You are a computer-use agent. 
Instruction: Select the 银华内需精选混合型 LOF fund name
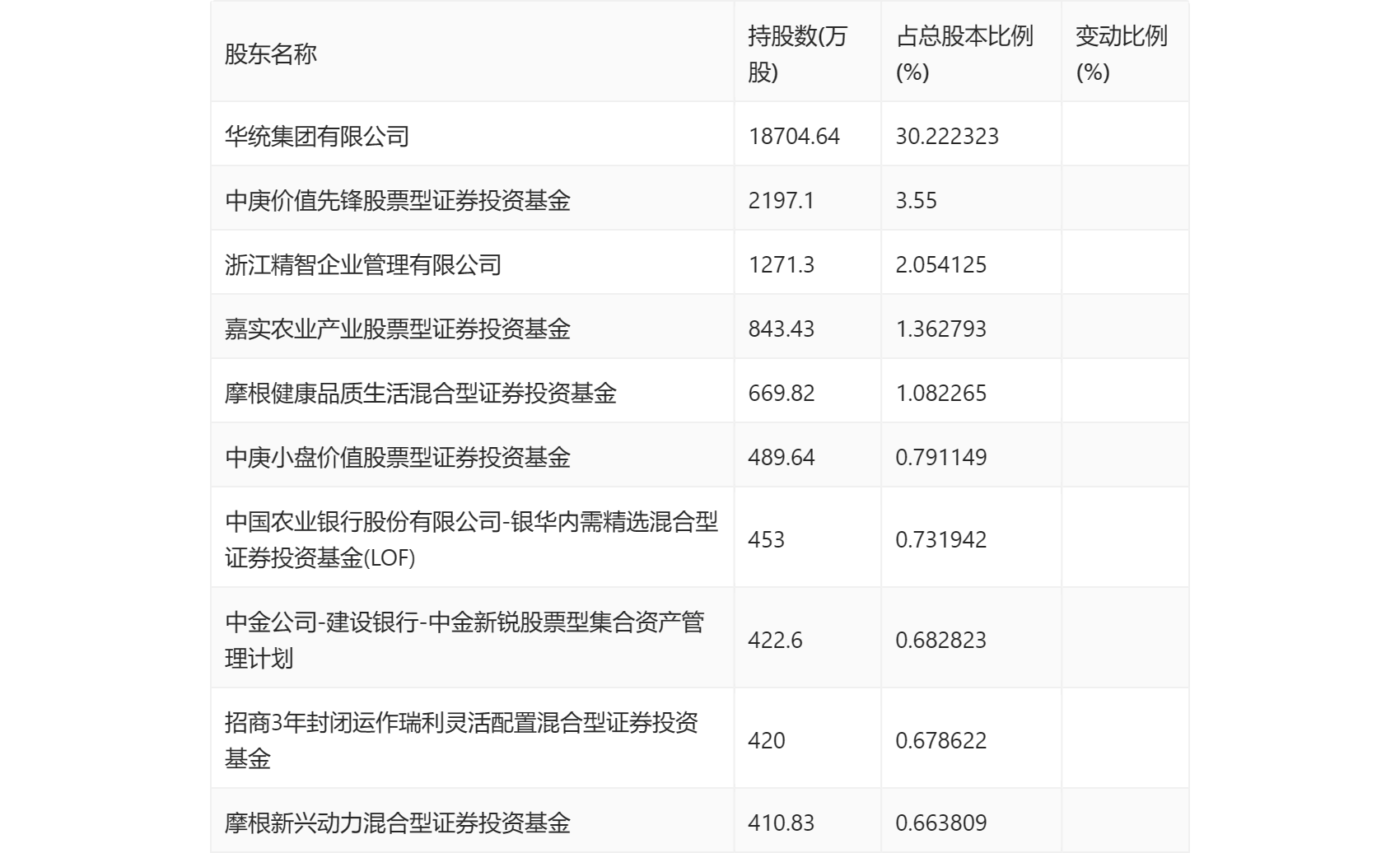(472, 539)
